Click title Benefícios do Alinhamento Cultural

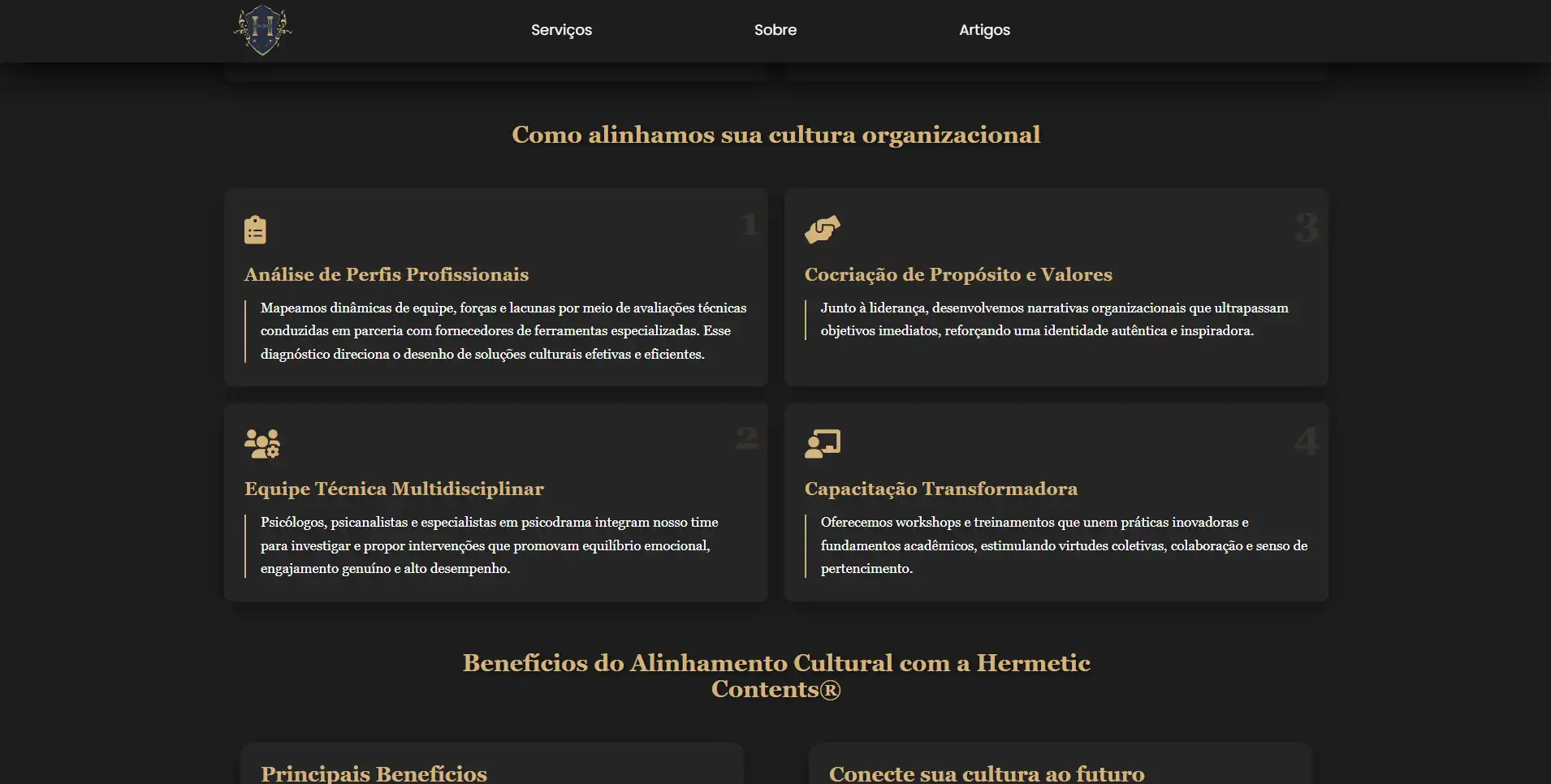point(775,676)
